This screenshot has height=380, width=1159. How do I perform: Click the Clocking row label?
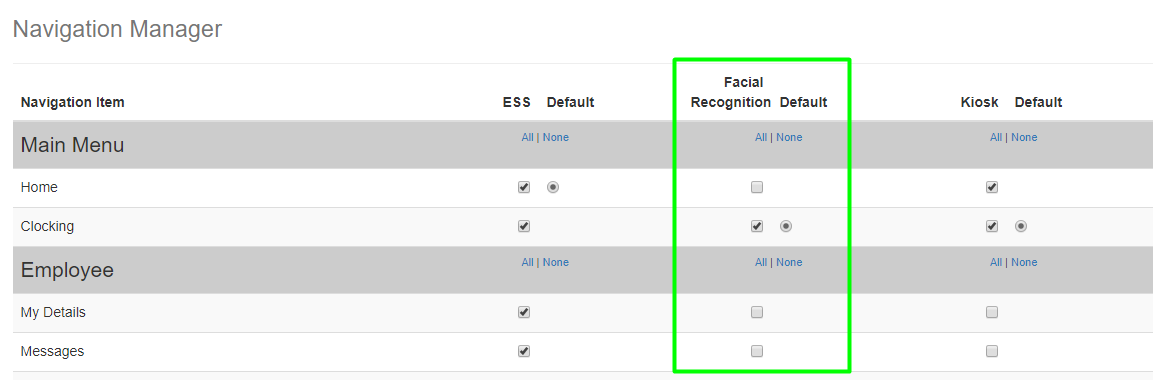47,226
